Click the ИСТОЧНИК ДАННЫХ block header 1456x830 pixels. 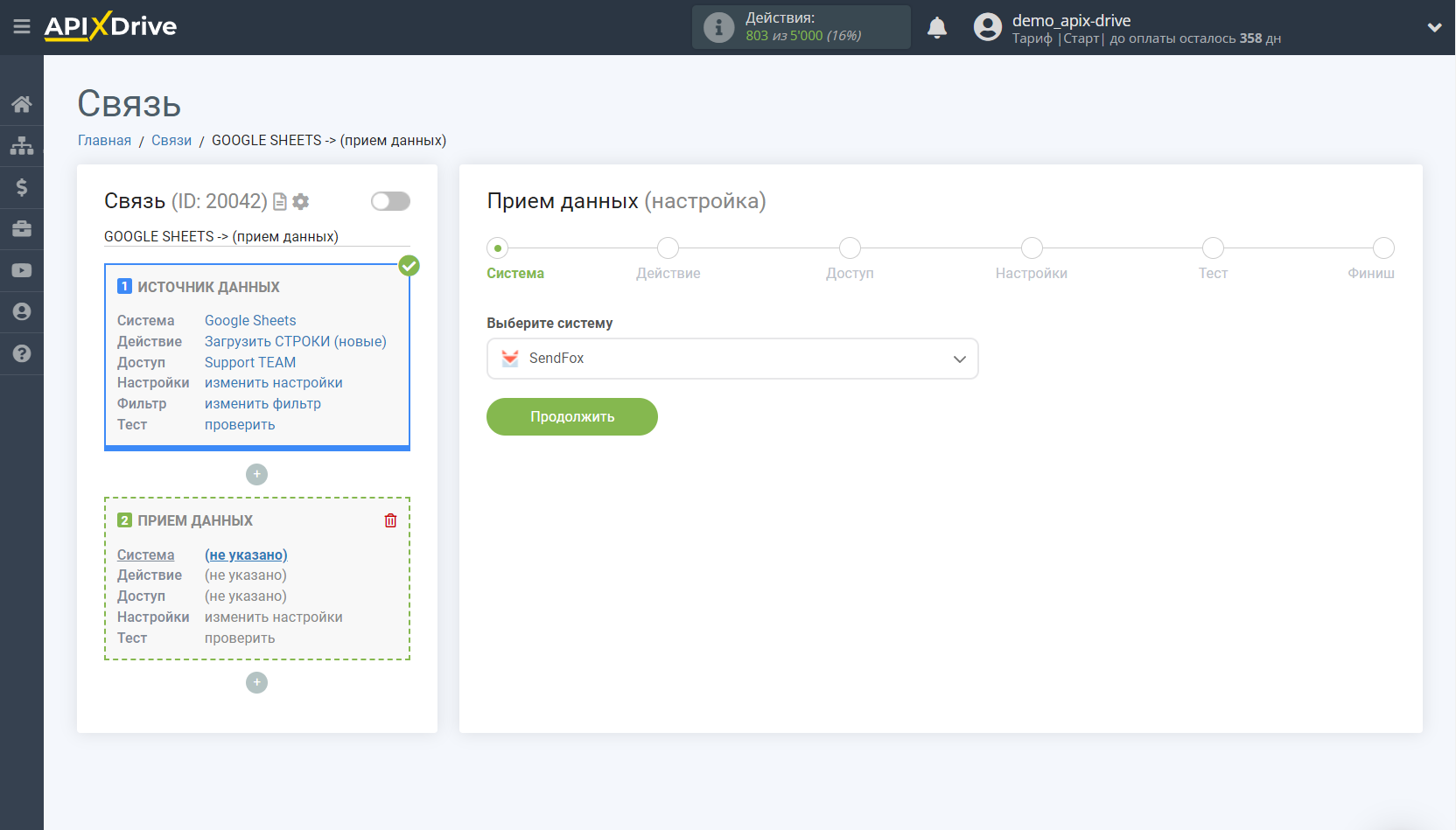coord(208,287)
